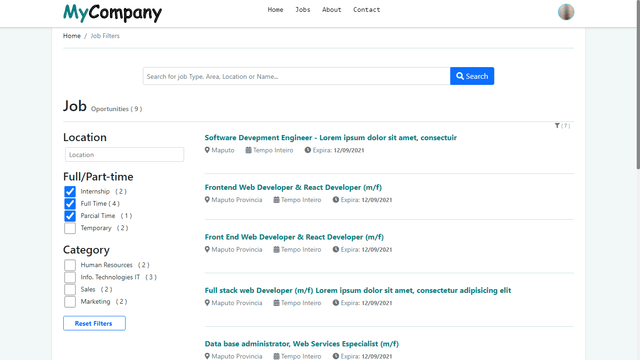Screen dimensions: 640x360
Task: Click clock icon under Data base administrator
Action: [336, 356]
